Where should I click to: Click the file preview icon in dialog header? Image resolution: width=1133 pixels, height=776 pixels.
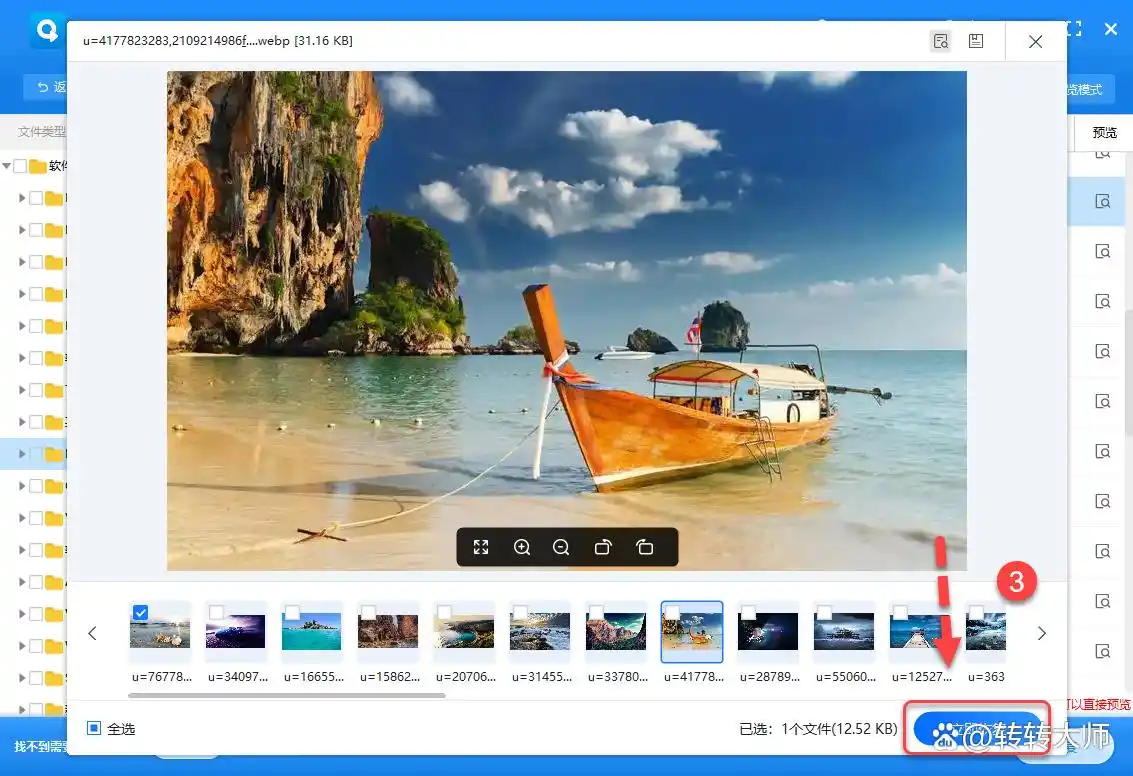(x=940, y=41)
